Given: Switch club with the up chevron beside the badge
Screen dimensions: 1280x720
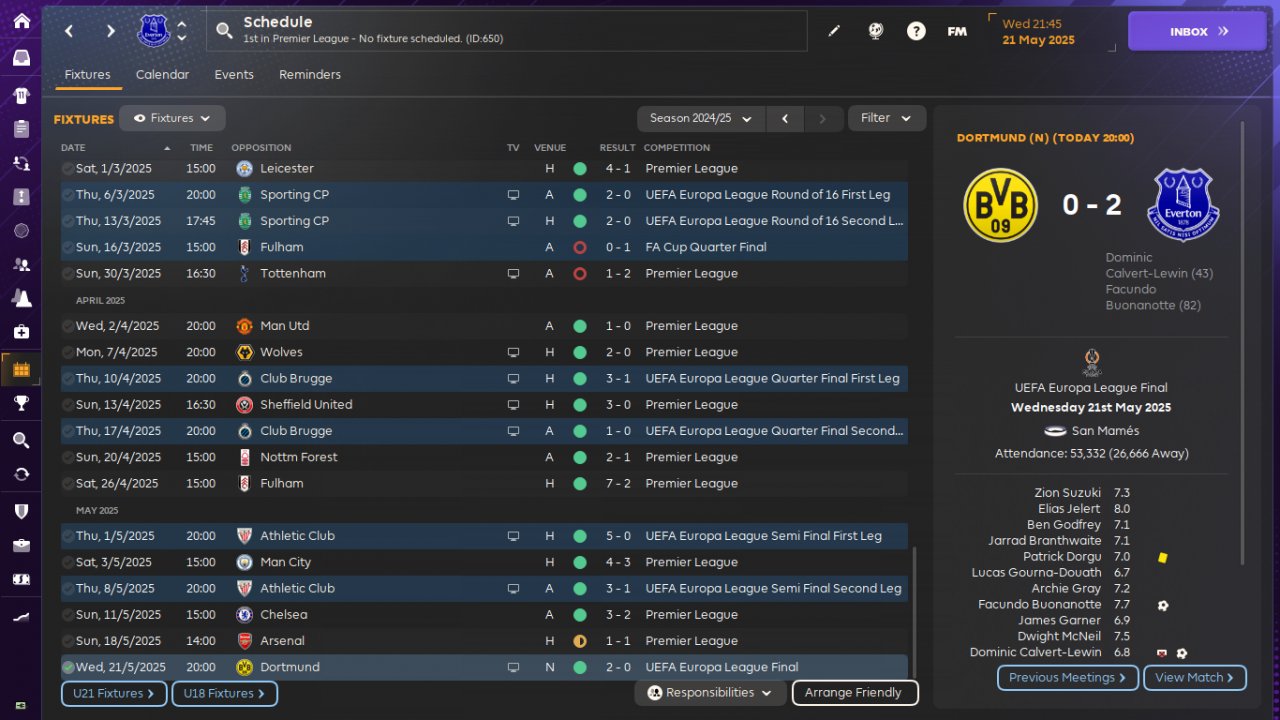Looking at the screenshot, I should click(181, 24).
